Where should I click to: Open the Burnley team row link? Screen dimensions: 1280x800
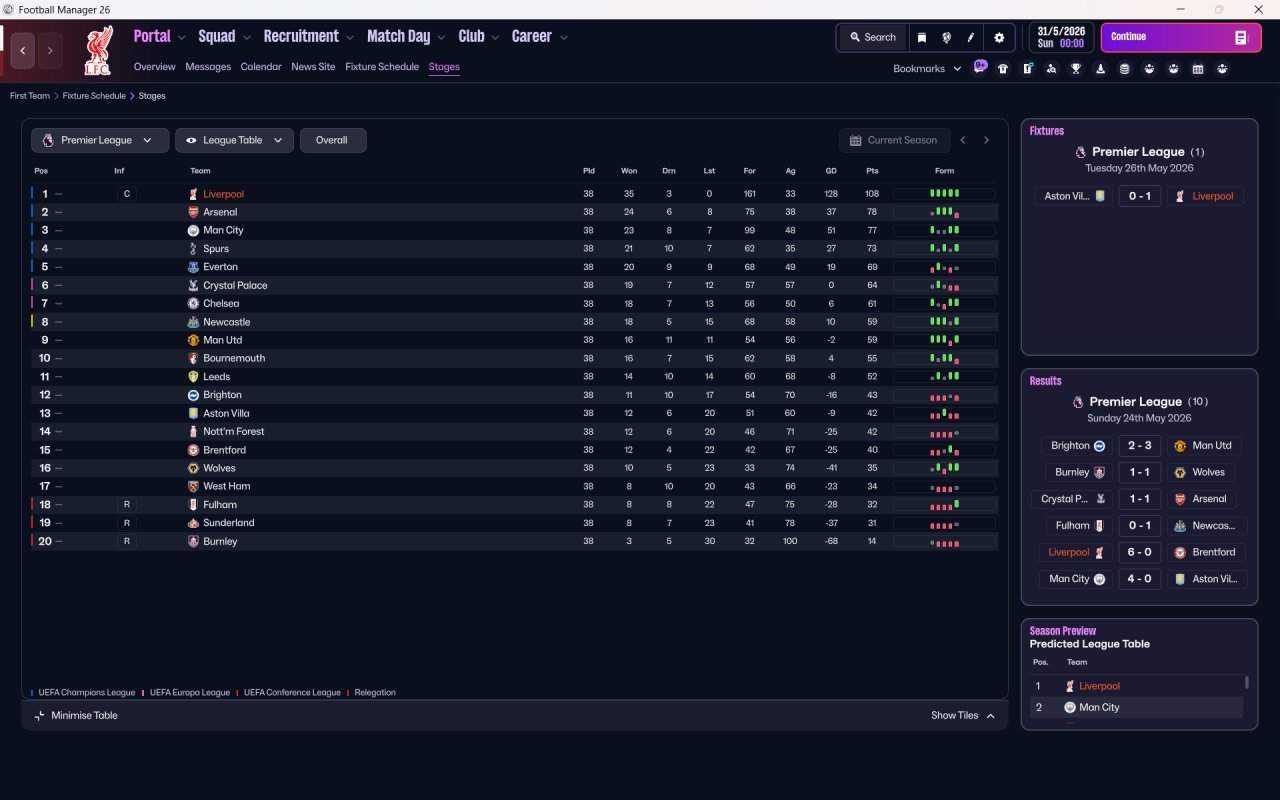220,541
